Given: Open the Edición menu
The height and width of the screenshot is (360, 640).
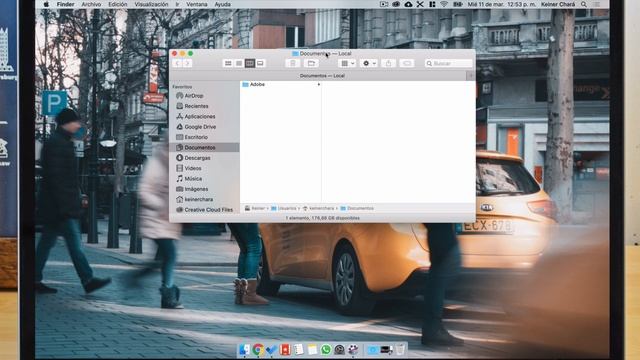Looking at the screenshot, I should pos(118,4).
